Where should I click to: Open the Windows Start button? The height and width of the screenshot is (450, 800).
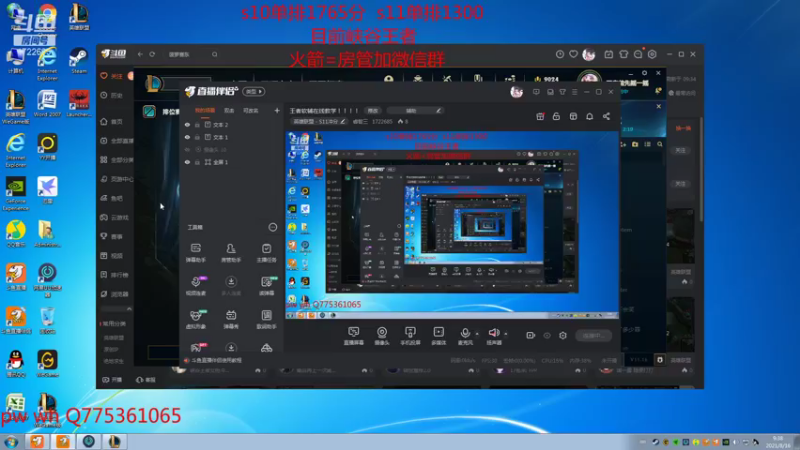coord(11,442)
